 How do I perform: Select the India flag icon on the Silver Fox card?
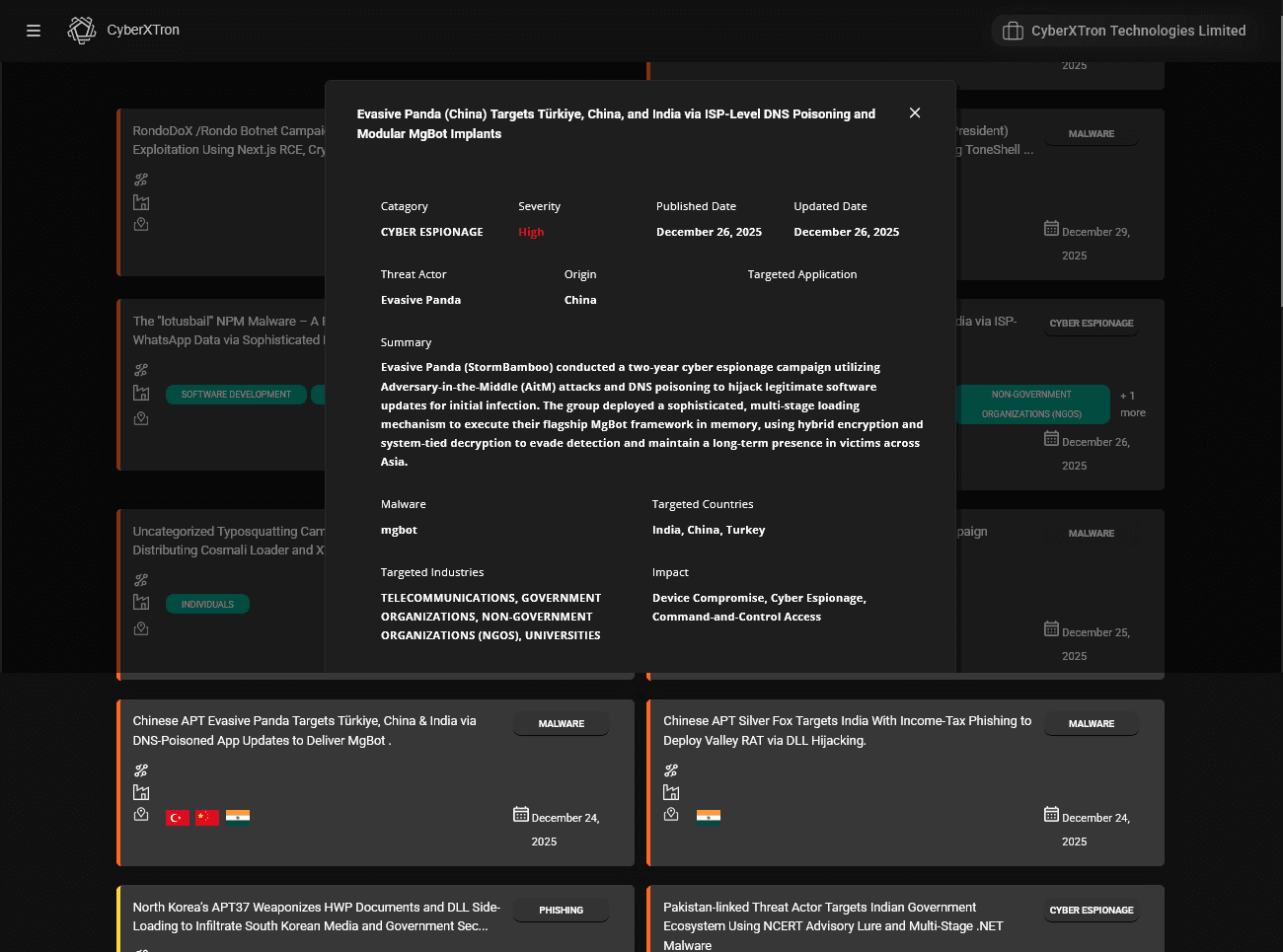[708, 816]
